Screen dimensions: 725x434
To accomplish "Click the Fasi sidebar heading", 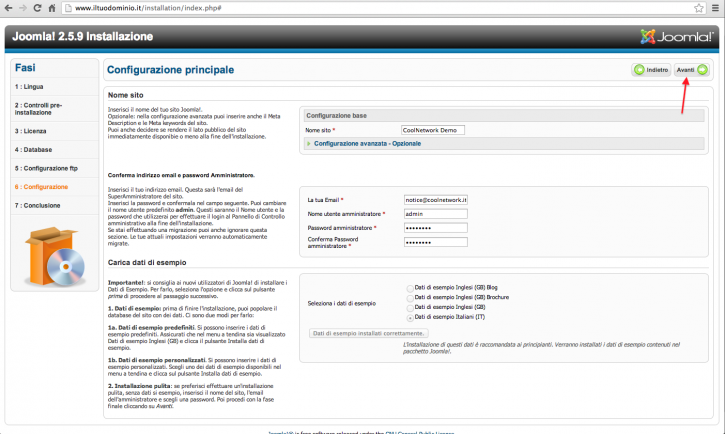I will click(25, 68).
